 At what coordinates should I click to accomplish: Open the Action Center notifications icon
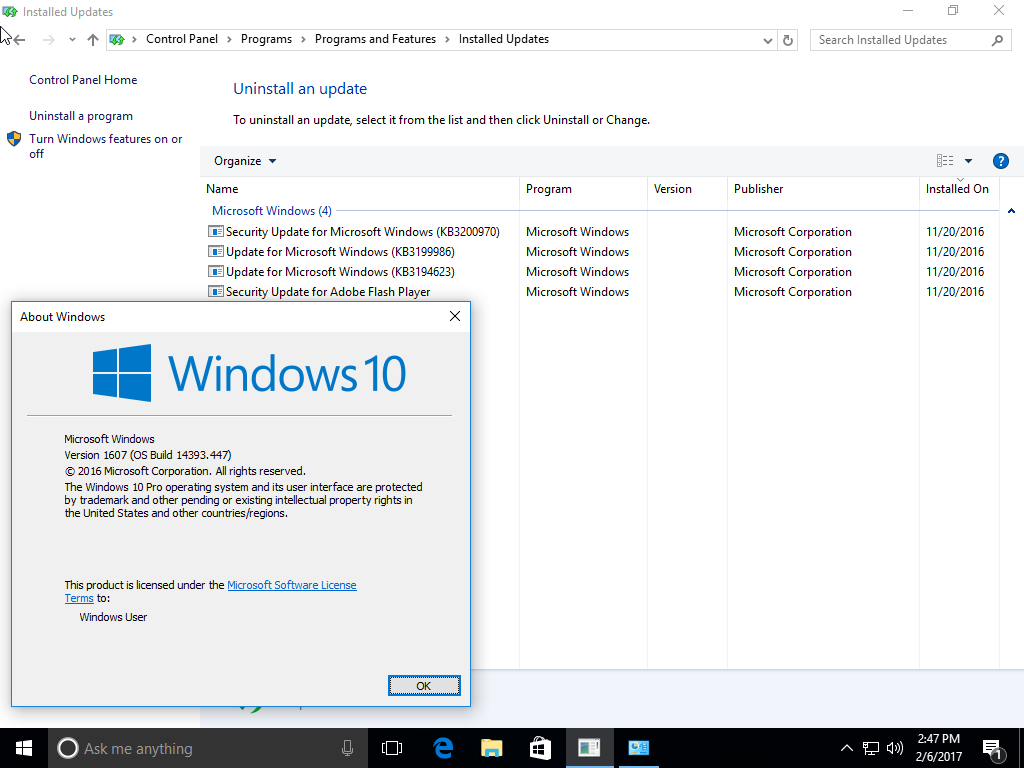tap(993, 749)
